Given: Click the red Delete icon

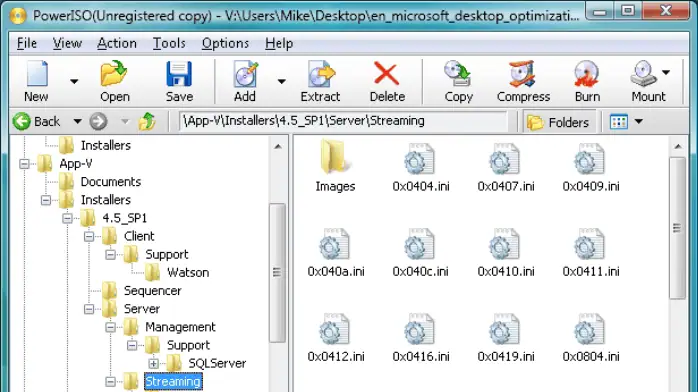Looking at the screenshot, I should coord(386,74).
